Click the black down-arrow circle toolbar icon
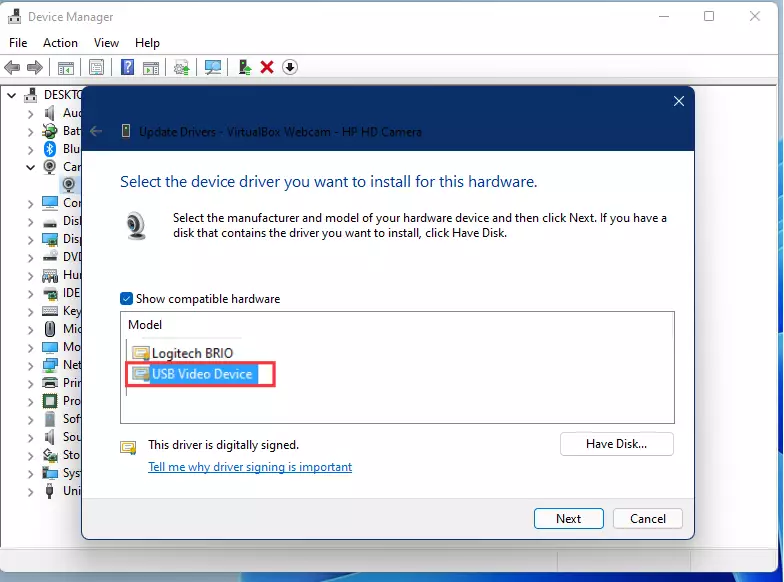784x582 pixels. [290, 67]
